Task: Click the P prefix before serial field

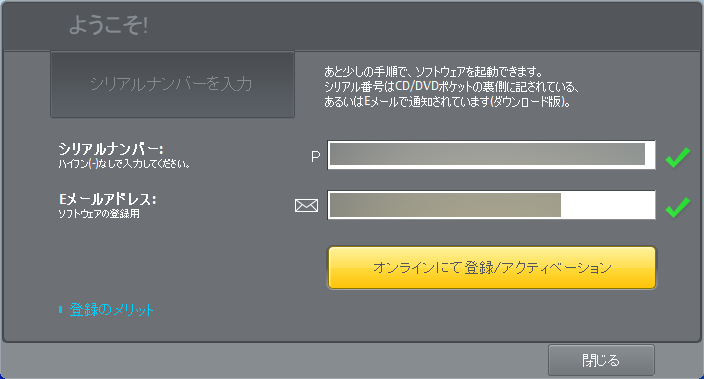Action: [316, 157]
